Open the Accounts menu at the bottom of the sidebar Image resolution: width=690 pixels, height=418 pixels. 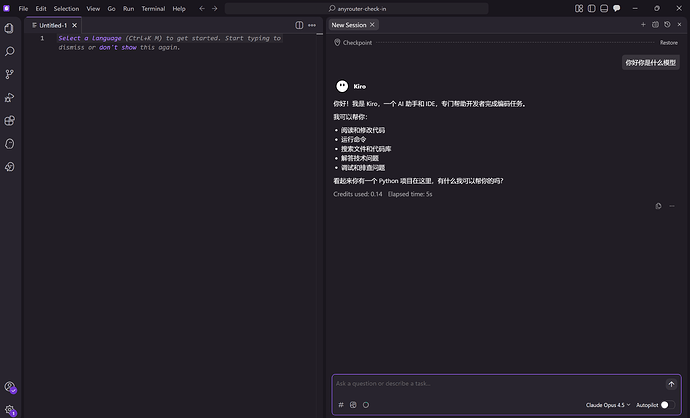point(10,387)
